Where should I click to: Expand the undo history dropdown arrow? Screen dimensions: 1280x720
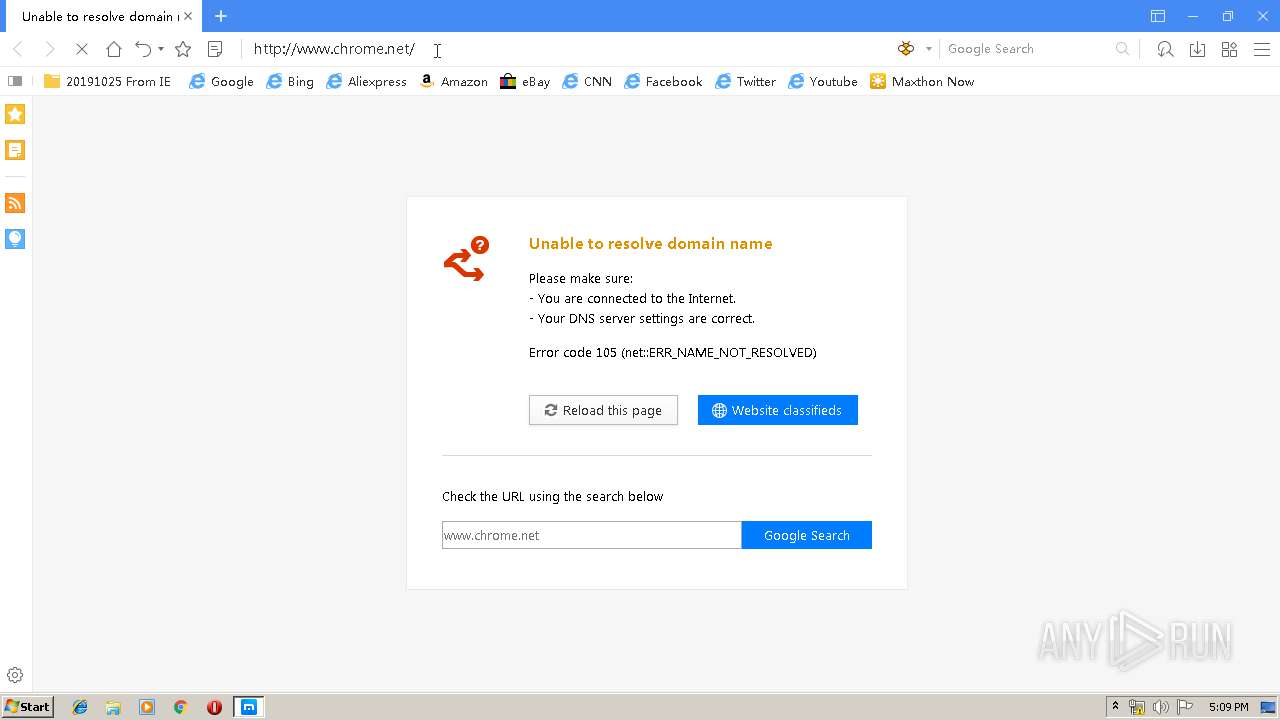tap(161, 49)
